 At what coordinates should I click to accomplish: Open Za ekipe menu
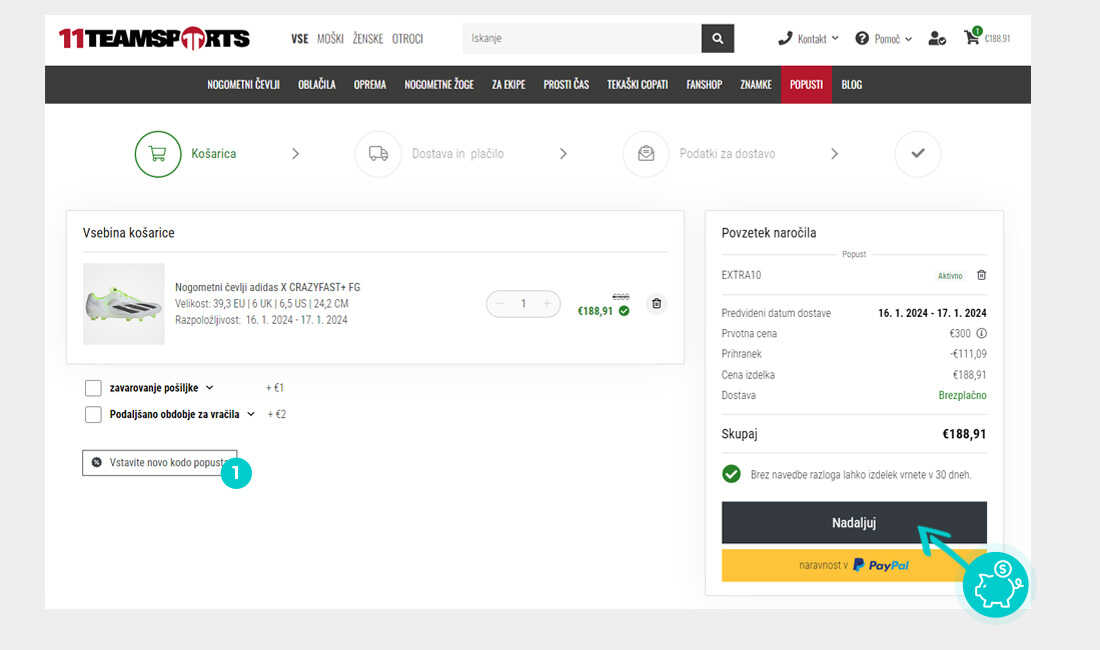(x=509, y=84)
